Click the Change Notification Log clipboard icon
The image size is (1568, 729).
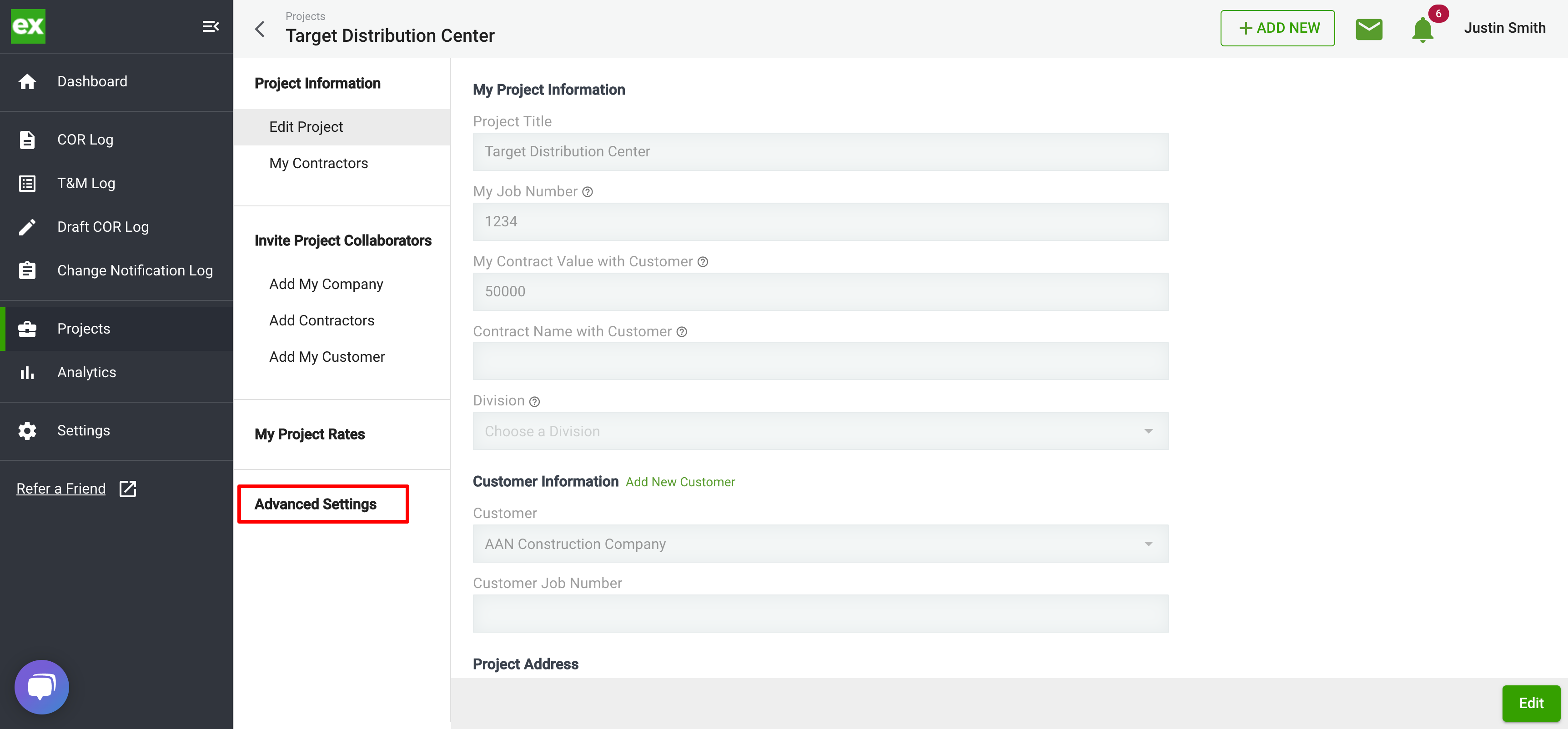(27, 270)
